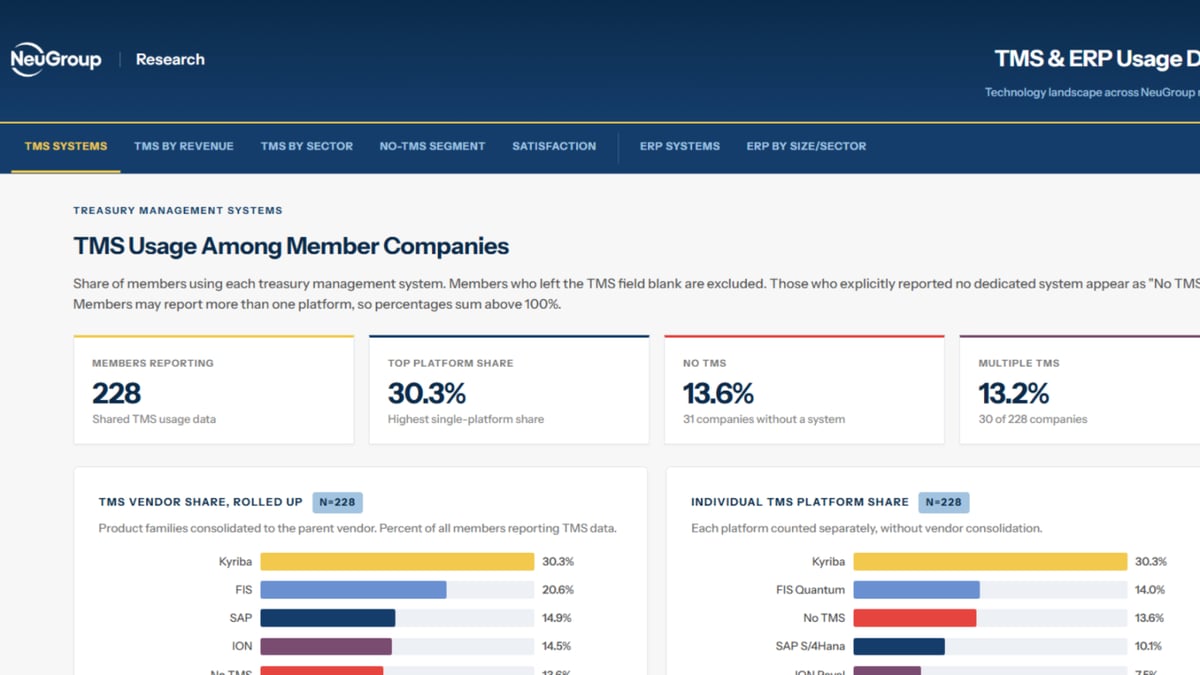The height and width of the screenshot is (675, 1200).
Task: Click the TMS & ERP Usage dashboard title
Action: (1097, 59)
